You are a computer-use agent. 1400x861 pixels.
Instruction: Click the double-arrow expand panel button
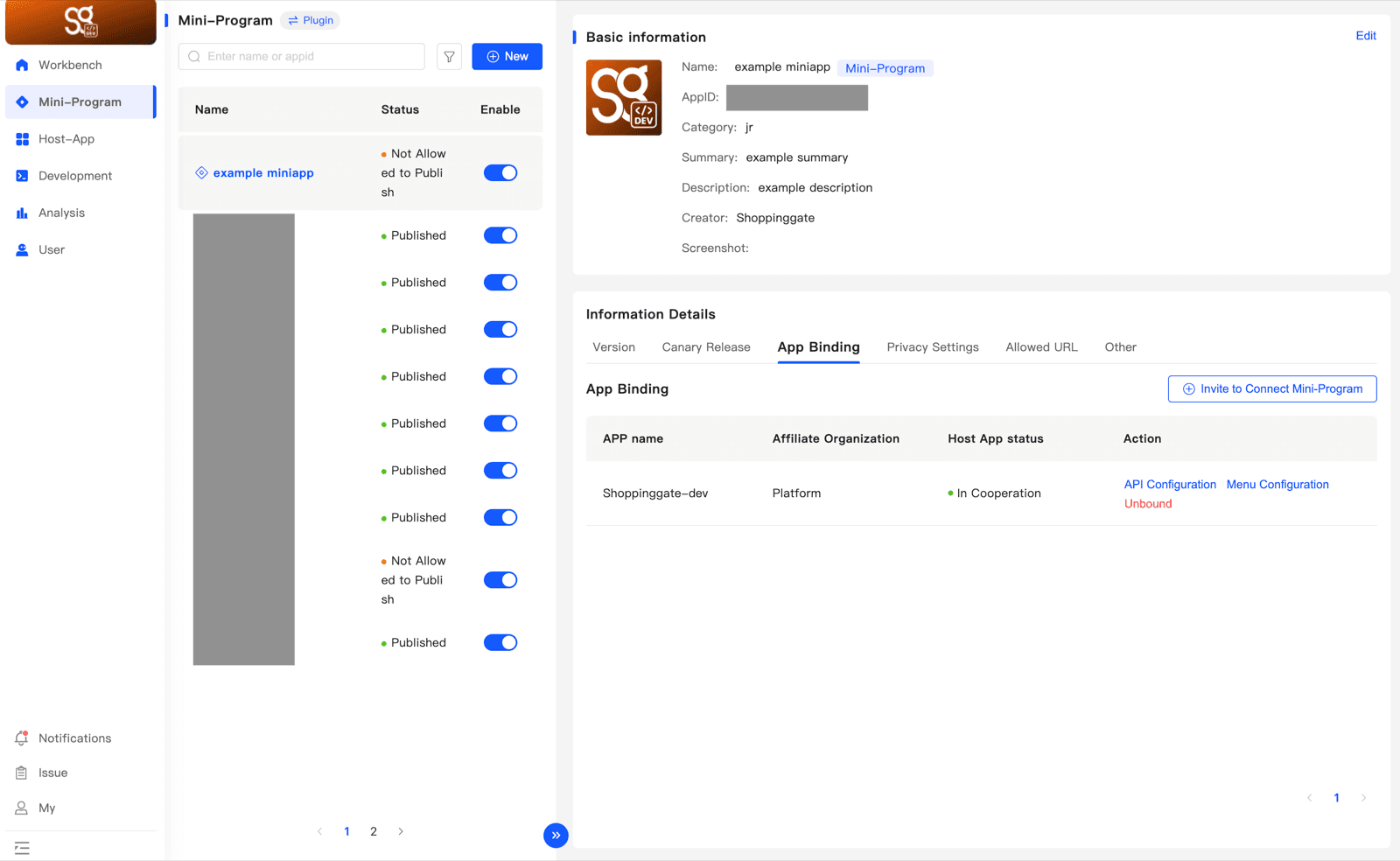[x=556, y=836]
